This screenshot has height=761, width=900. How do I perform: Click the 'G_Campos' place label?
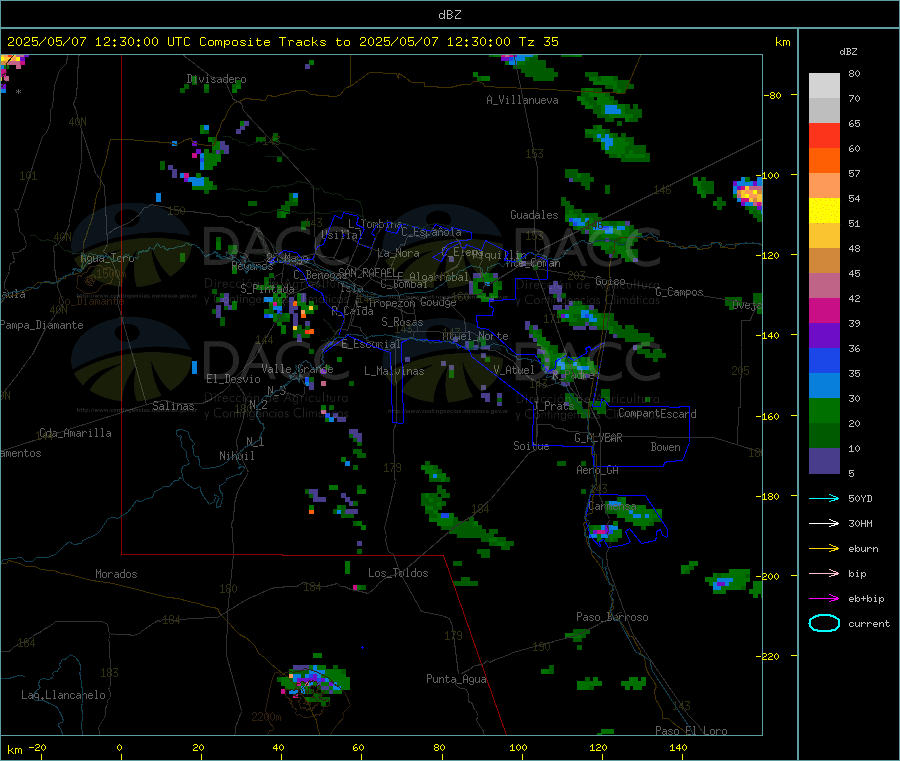pyautogui.click(x=679, y=292)
